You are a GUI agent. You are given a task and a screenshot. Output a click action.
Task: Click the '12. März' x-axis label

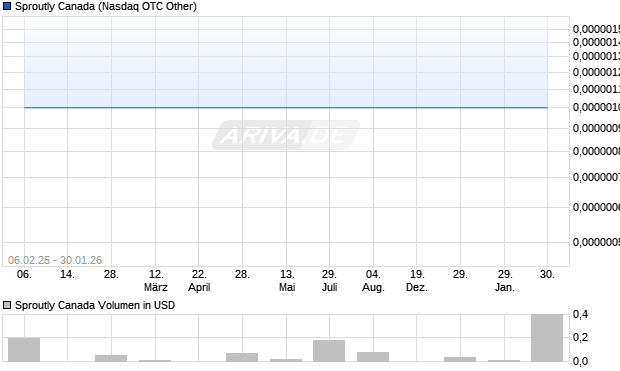point(155,280)
